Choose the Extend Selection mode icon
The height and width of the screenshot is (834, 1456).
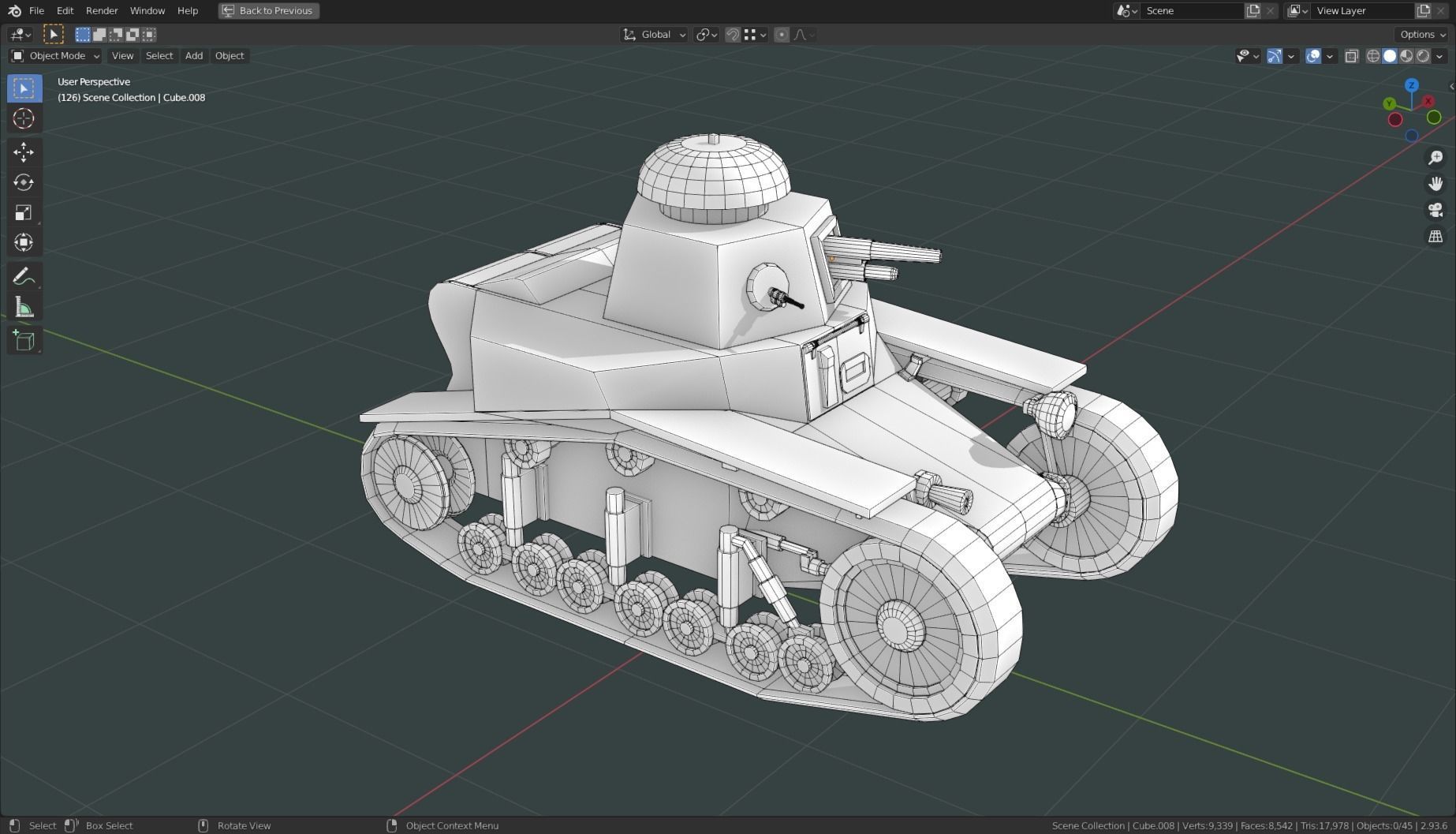[x=99, y=35]
